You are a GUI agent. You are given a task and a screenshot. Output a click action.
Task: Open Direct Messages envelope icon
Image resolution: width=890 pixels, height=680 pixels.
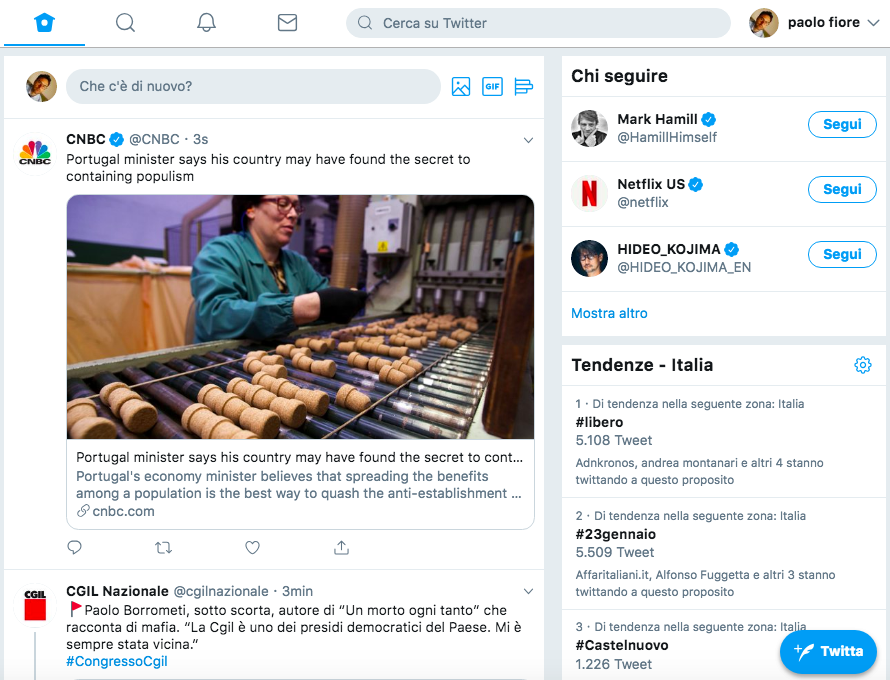tap(287, 23)
